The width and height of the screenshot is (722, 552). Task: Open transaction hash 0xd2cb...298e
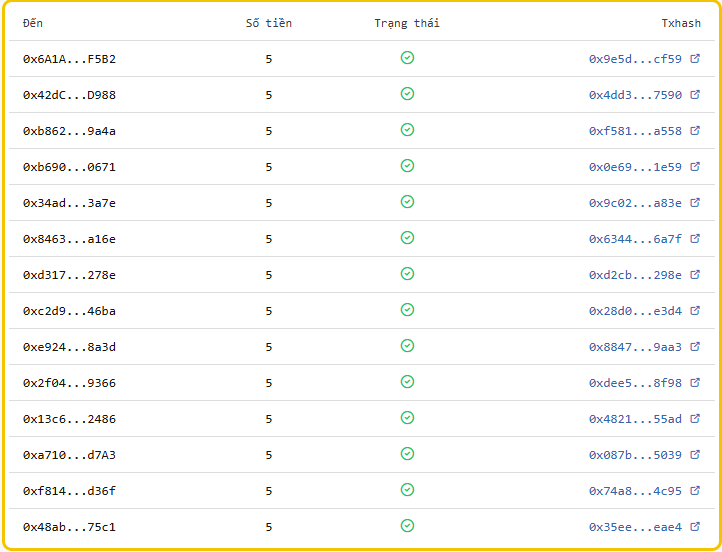pos(635,275)
